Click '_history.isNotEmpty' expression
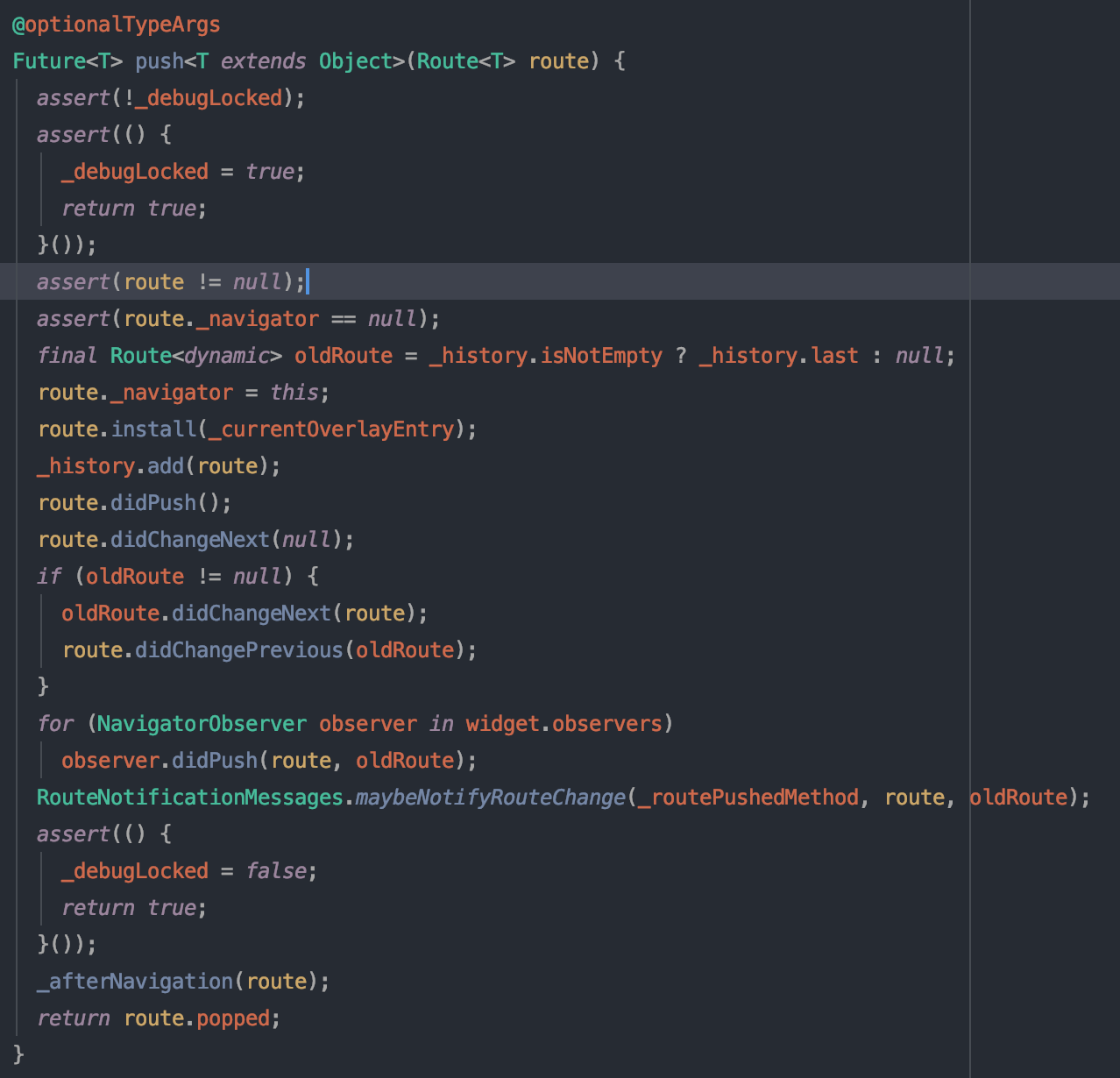 coord(546,356)
